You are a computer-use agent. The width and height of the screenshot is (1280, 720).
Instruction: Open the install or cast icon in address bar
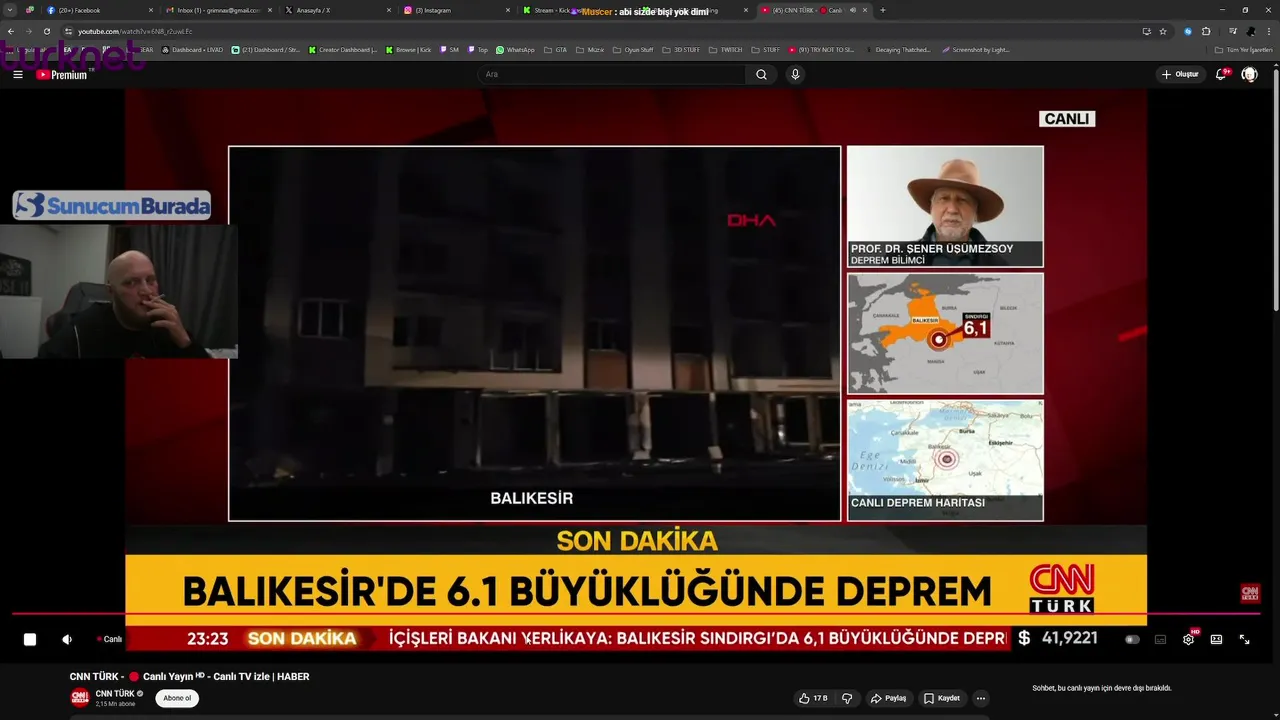pos(1146,31)
